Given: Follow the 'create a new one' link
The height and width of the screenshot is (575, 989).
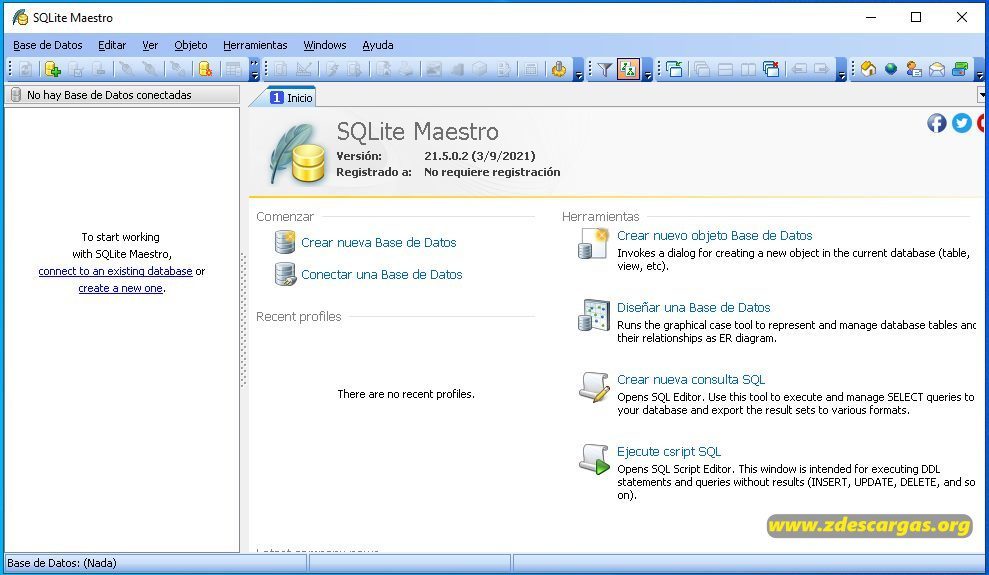Looking at the screenshot, I should (120, 288).
